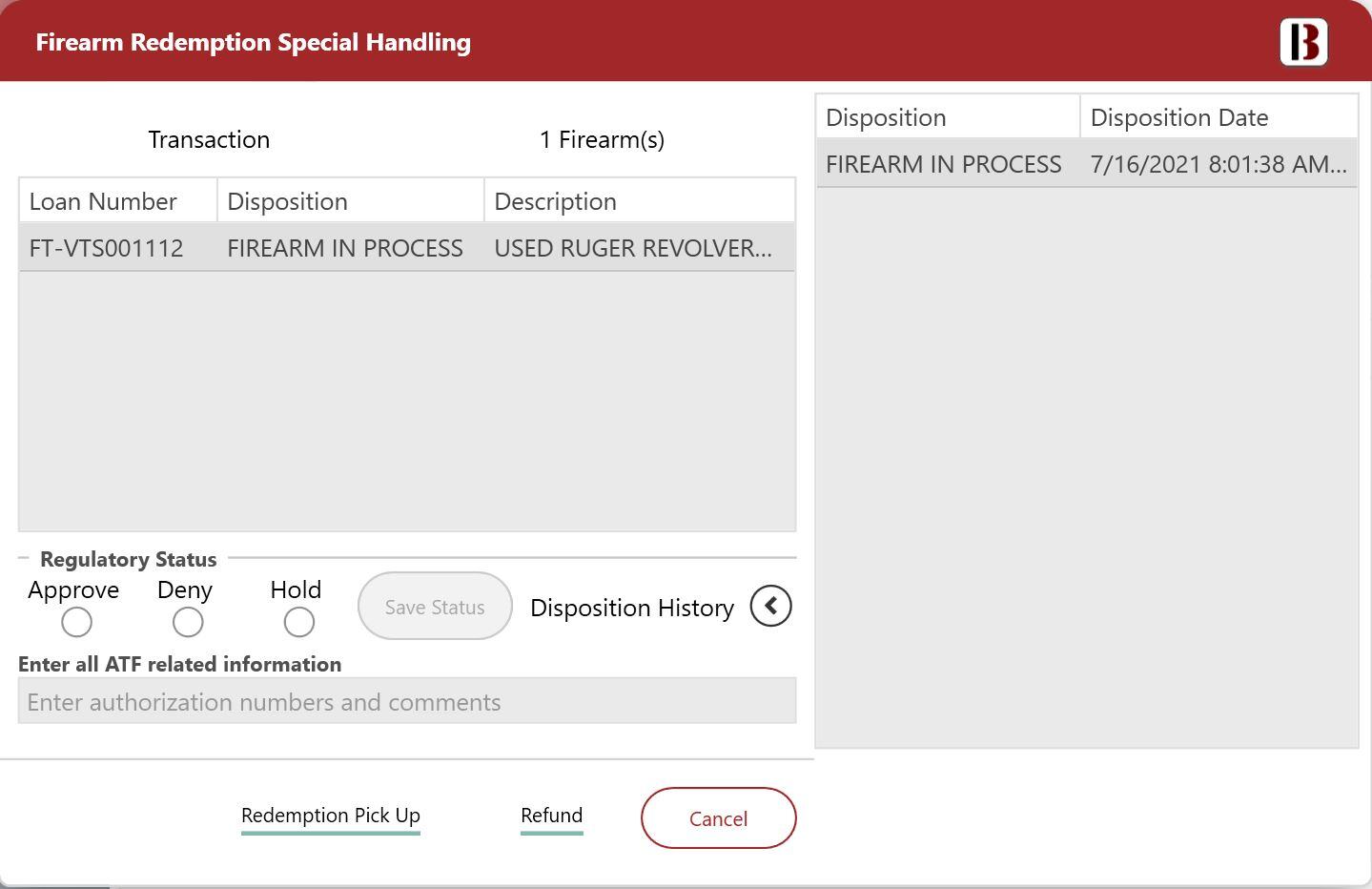Select loan row FT-VTS001112
Image resolution: width=1372 pixels, height=889 pixels.
(x=106, y=249)
